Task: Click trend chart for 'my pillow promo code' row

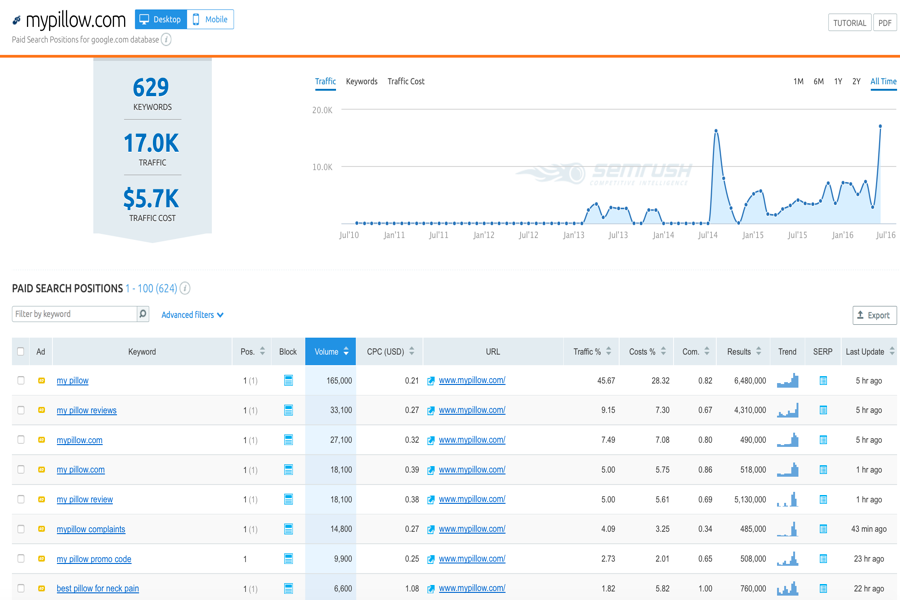Action: (788, 558)
